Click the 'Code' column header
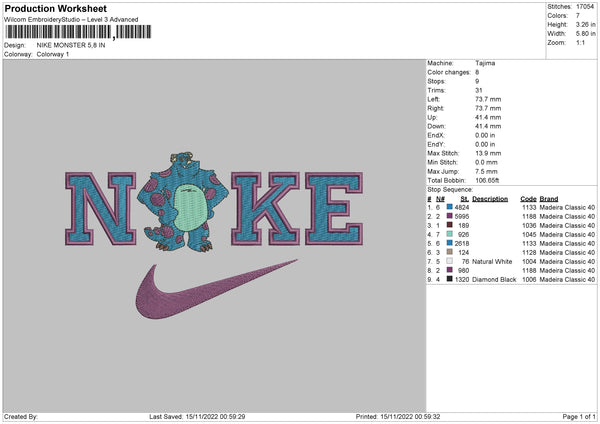 click(528, 199)
